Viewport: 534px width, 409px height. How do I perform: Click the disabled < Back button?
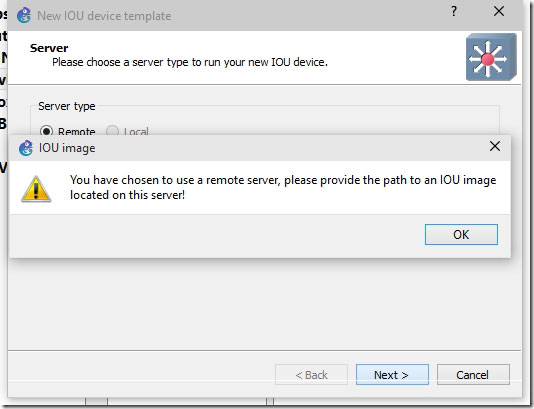tap(311, 375)
